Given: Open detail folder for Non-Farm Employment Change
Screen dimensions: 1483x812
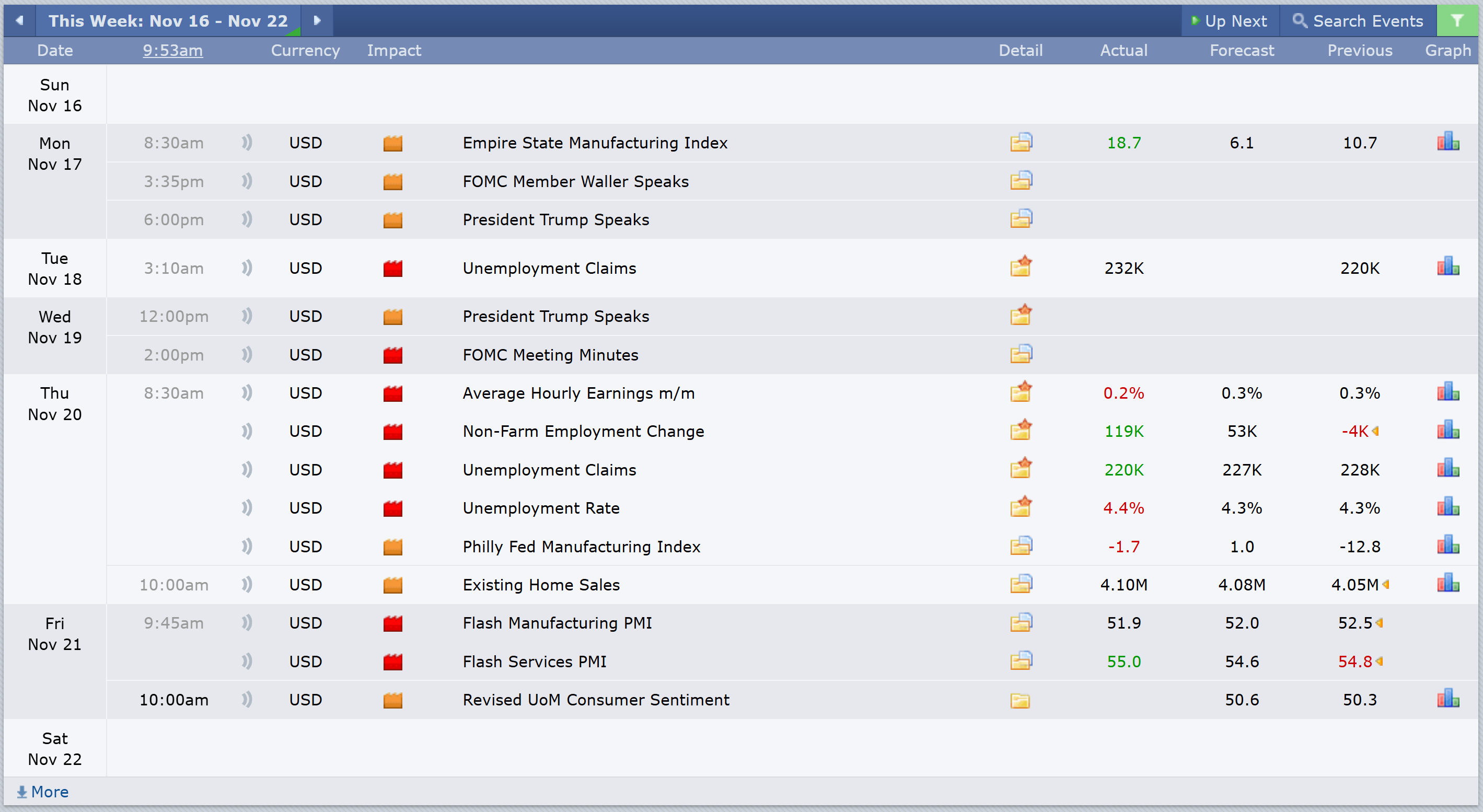Looking at the screenshot, I should [1021, 431].
